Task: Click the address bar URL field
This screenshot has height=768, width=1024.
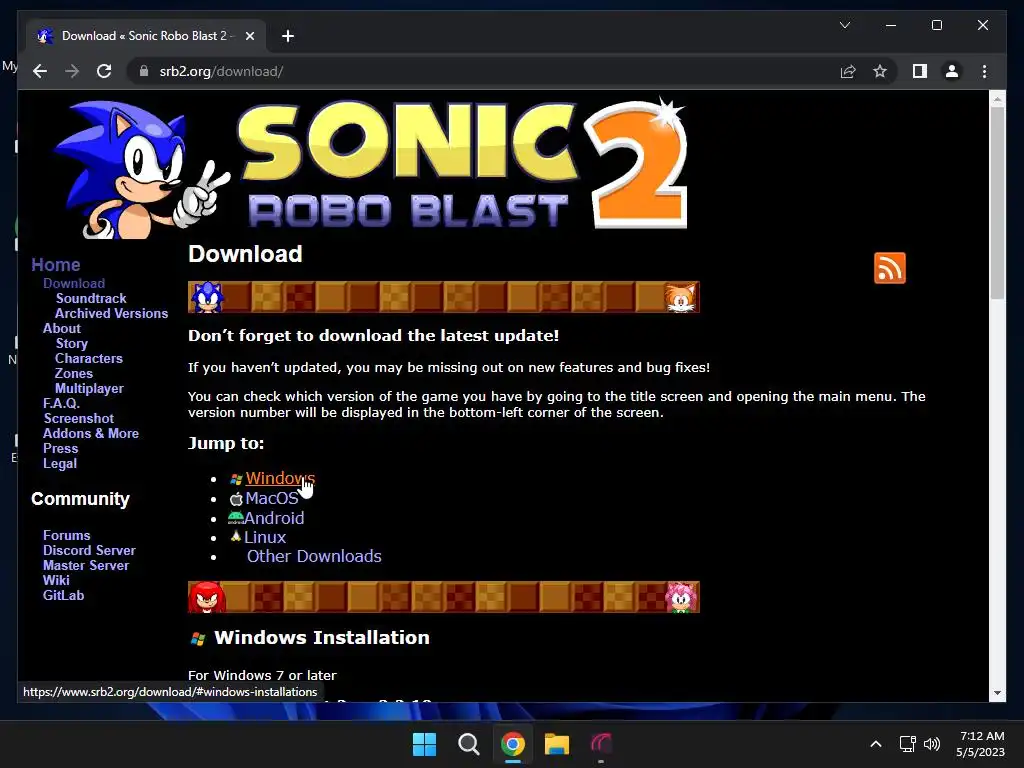Action: pos(483,71)
